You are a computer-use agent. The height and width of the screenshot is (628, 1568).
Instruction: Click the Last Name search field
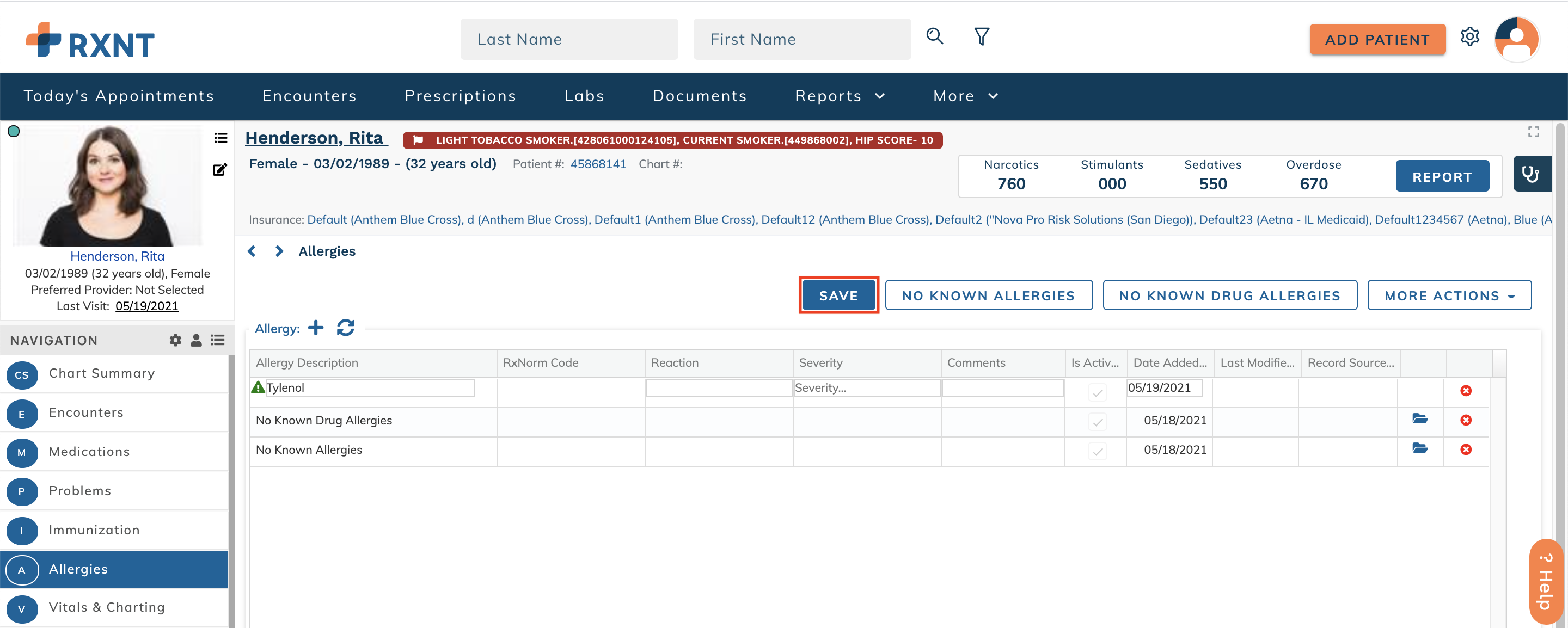coord(569,40)
